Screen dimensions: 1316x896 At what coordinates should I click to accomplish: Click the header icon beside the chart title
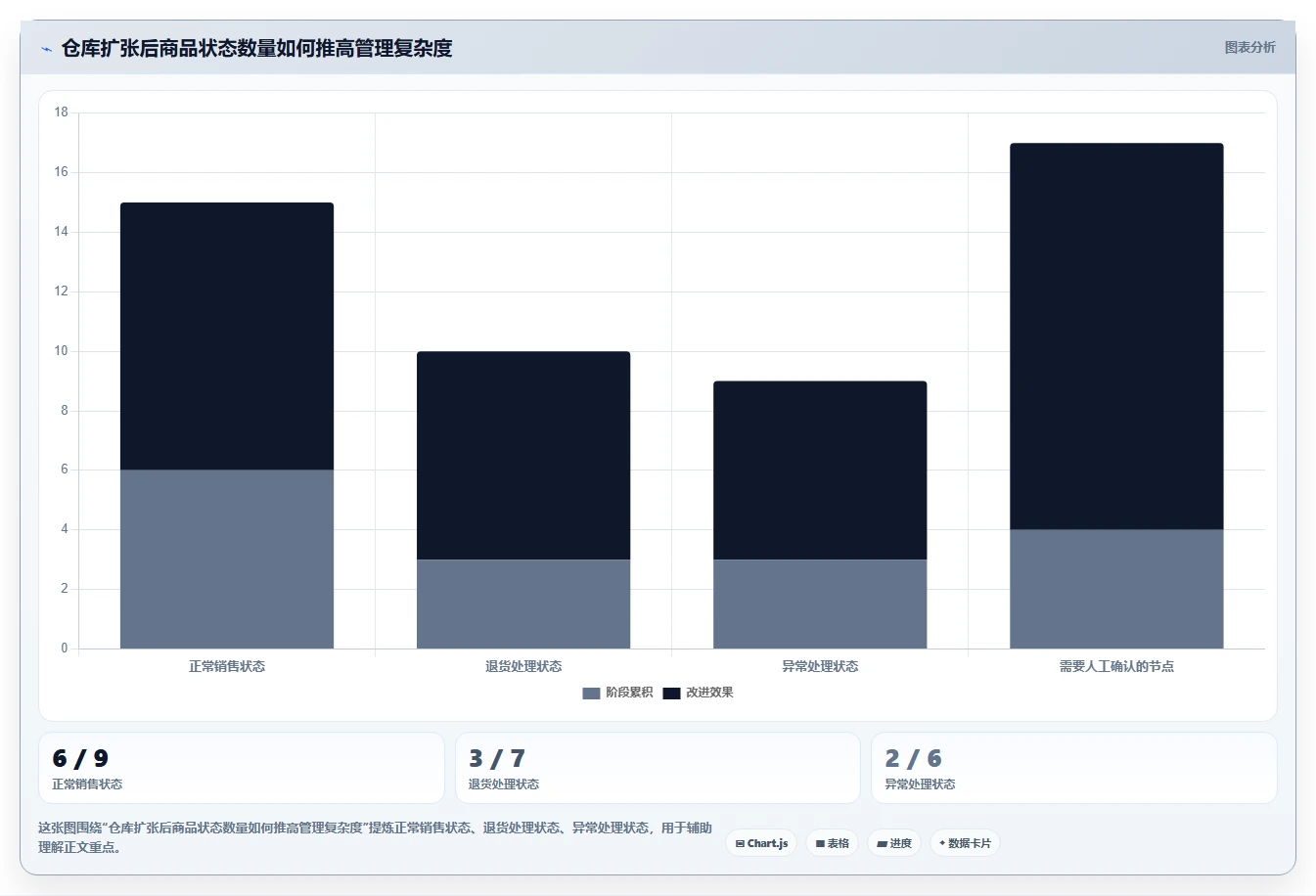[46, 49]
